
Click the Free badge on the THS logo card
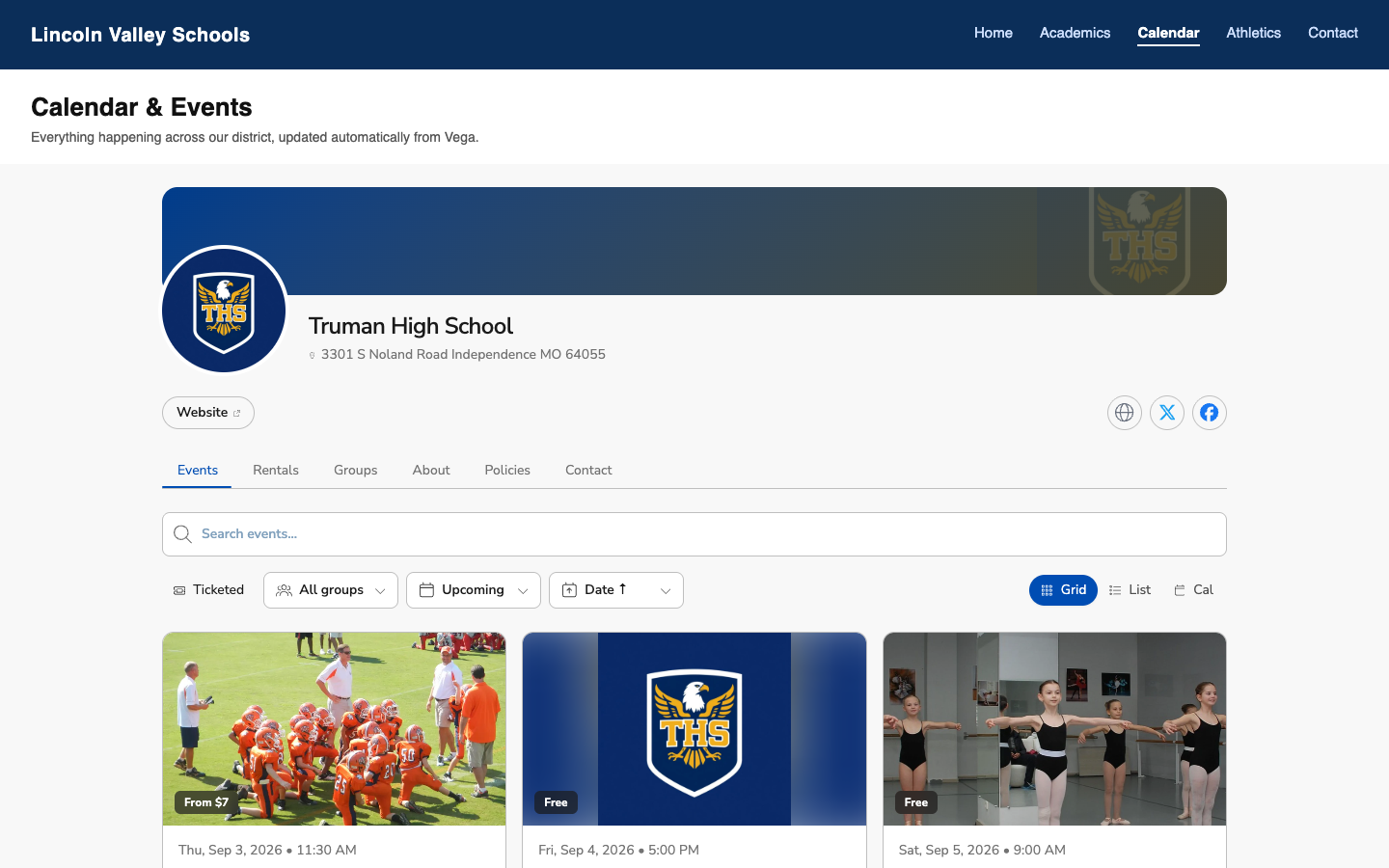557,802
